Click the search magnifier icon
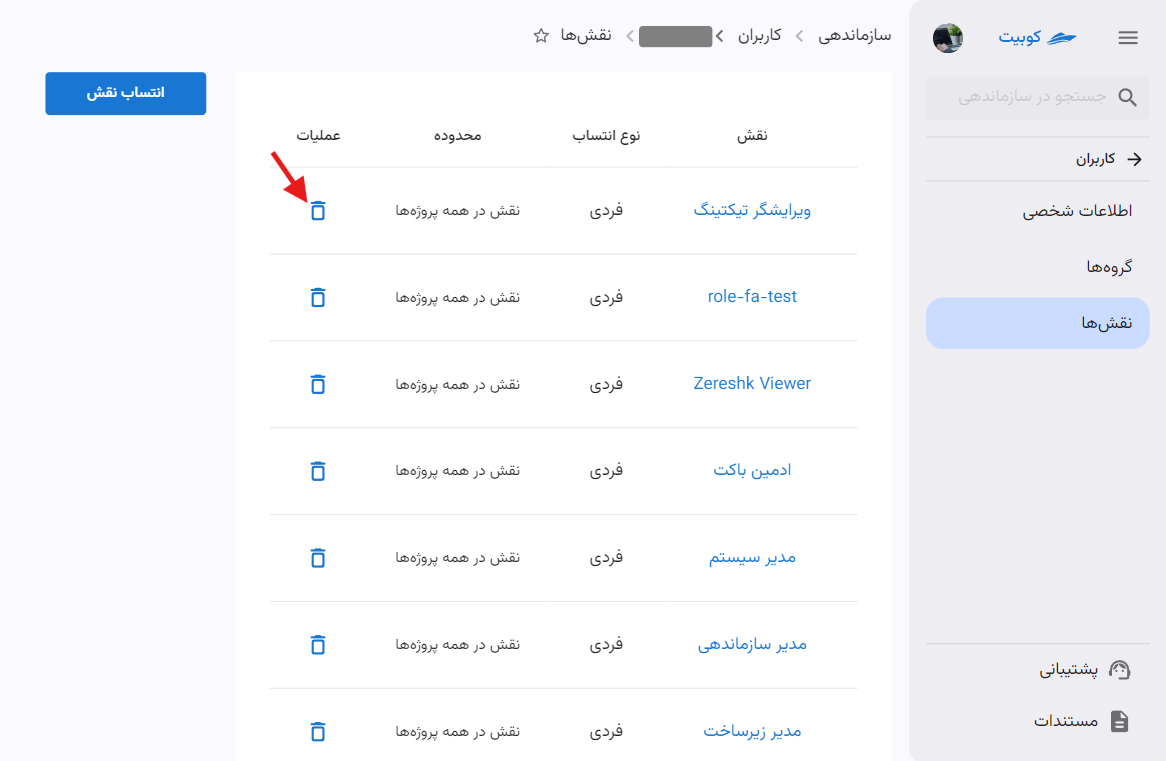Screen dimensions: 1166x761 (1127, 97)
